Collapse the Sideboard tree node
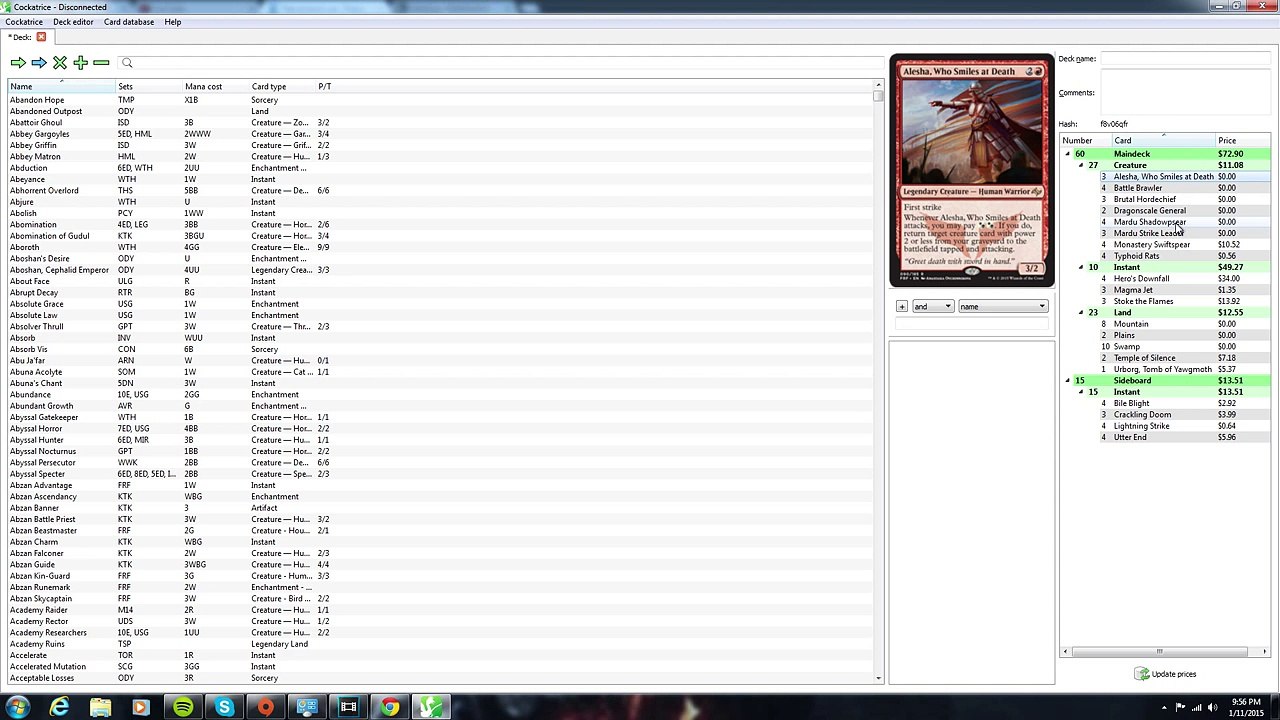This screenshot has width=1280, height=720. click(1067, 381)
